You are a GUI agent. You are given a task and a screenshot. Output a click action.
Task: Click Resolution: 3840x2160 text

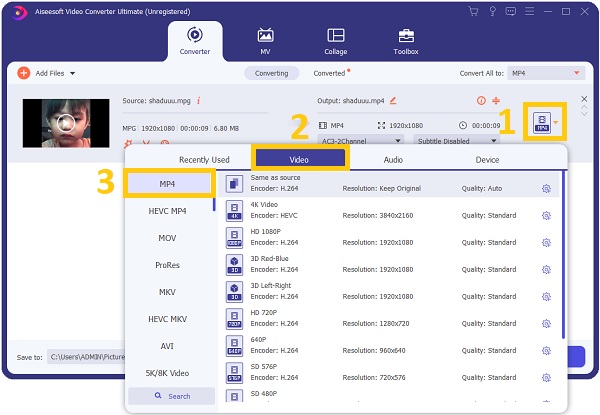click(x=378, y=215)
